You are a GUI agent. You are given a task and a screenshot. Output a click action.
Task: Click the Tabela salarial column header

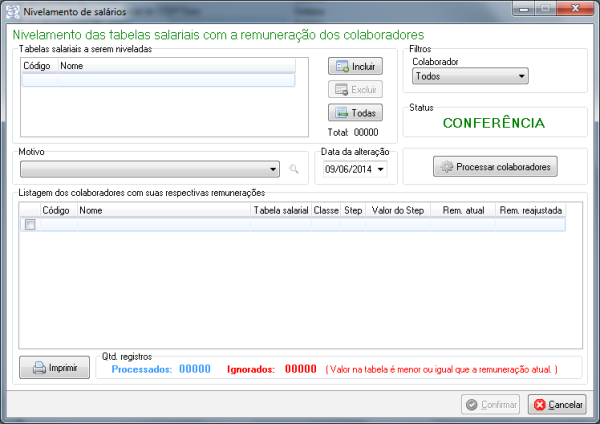280,211
